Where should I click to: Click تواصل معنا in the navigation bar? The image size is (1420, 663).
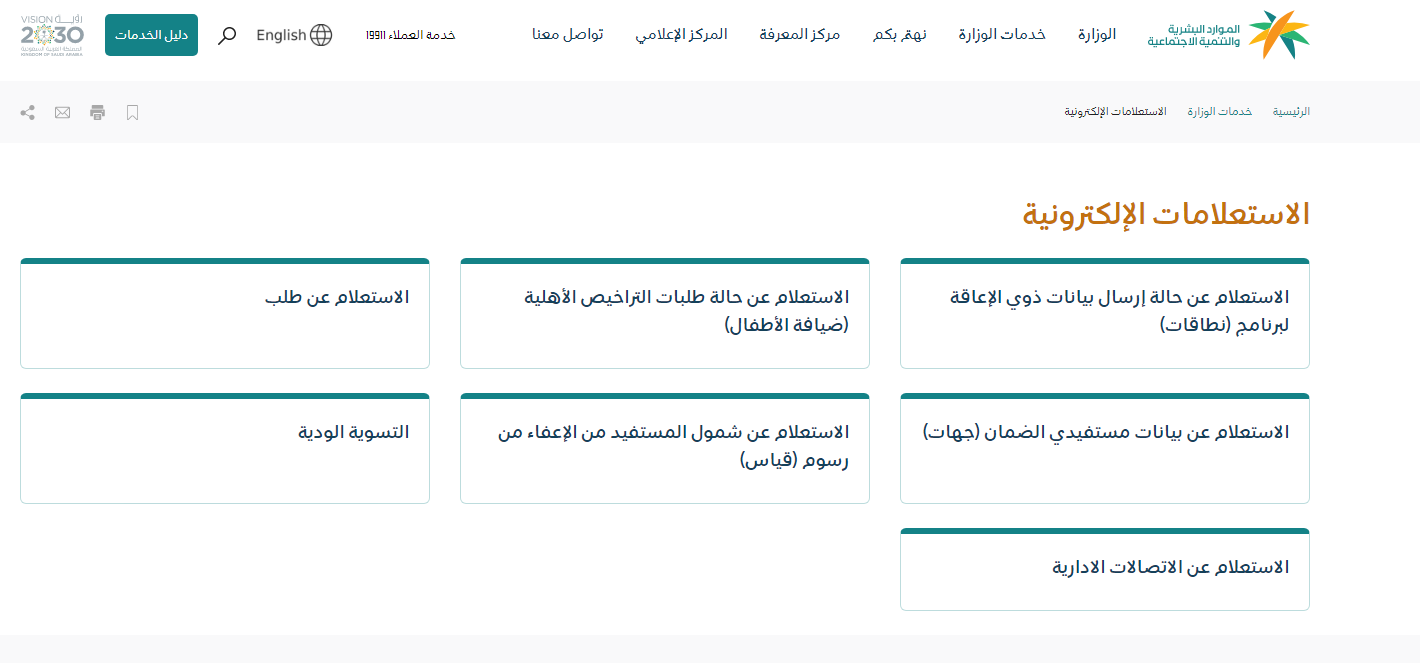567,35
